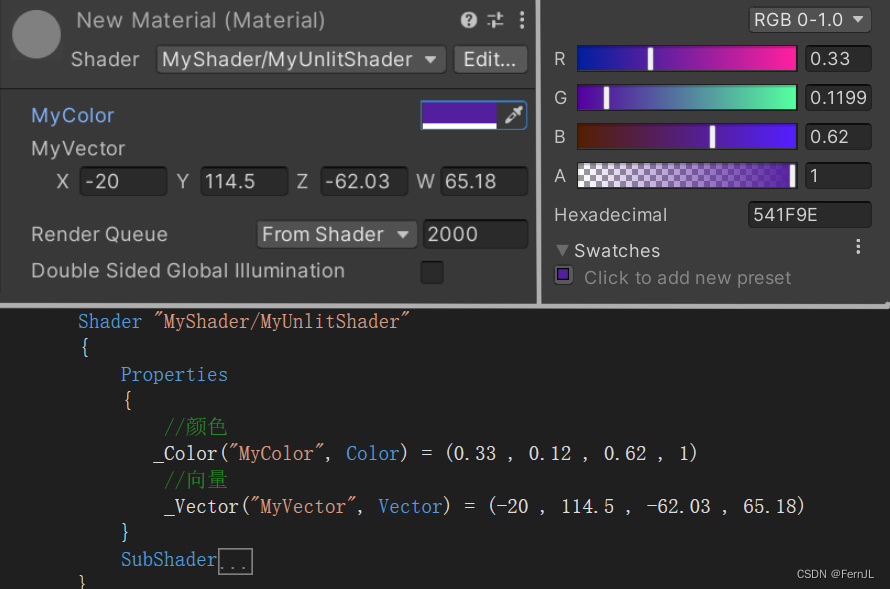Open the From Shader render queue dropdown
Viewport: 890px width, 589px height.
(337, 234)
